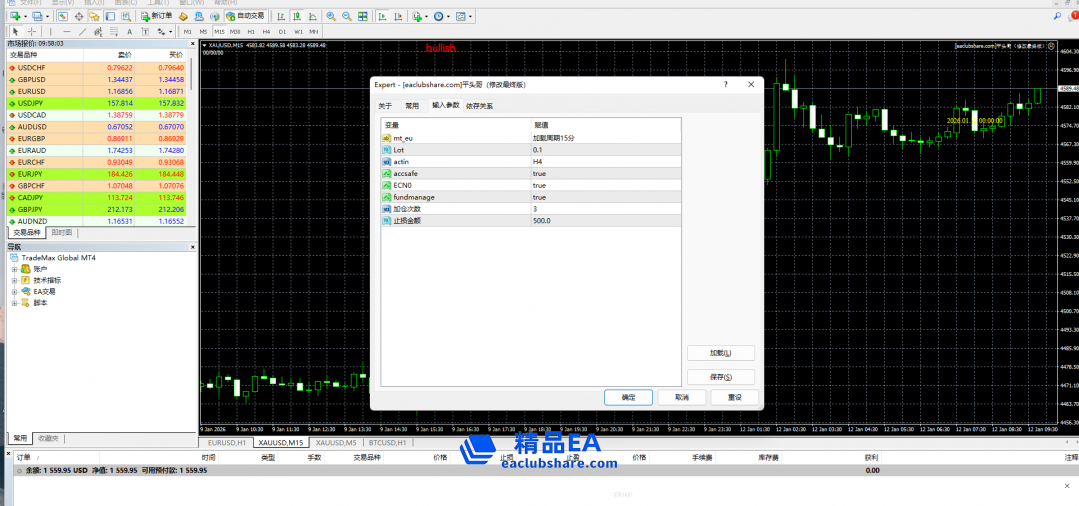Select the M1 timeframe button
The height and width of the screenshot is (506, 1079).
point(188,32)
